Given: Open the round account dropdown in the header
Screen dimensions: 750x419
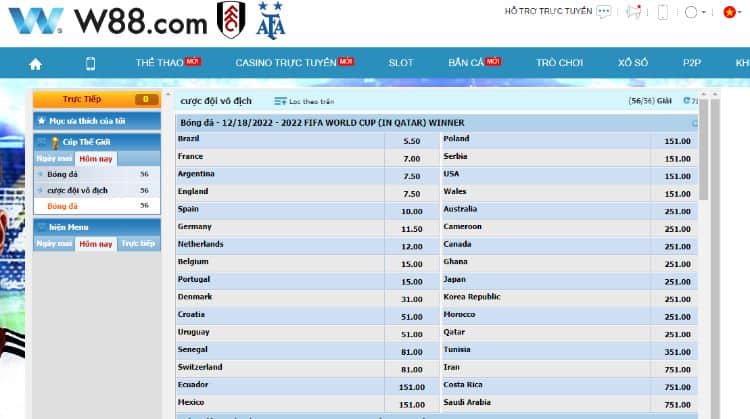Looking at the screenshot, I should pyautogui.click(x=695, y=12).
